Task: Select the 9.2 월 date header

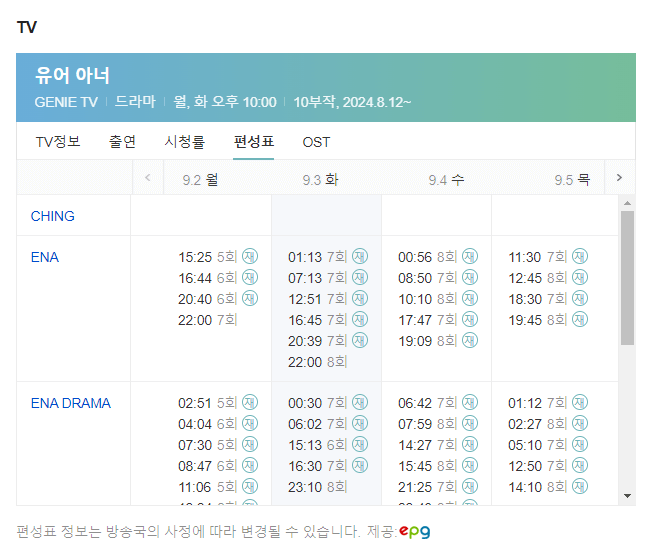Action: [x=201, y=180]
